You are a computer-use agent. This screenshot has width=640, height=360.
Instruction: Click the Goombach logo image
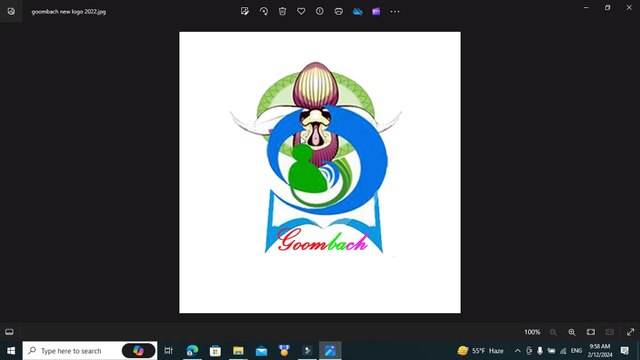[320, 172]
